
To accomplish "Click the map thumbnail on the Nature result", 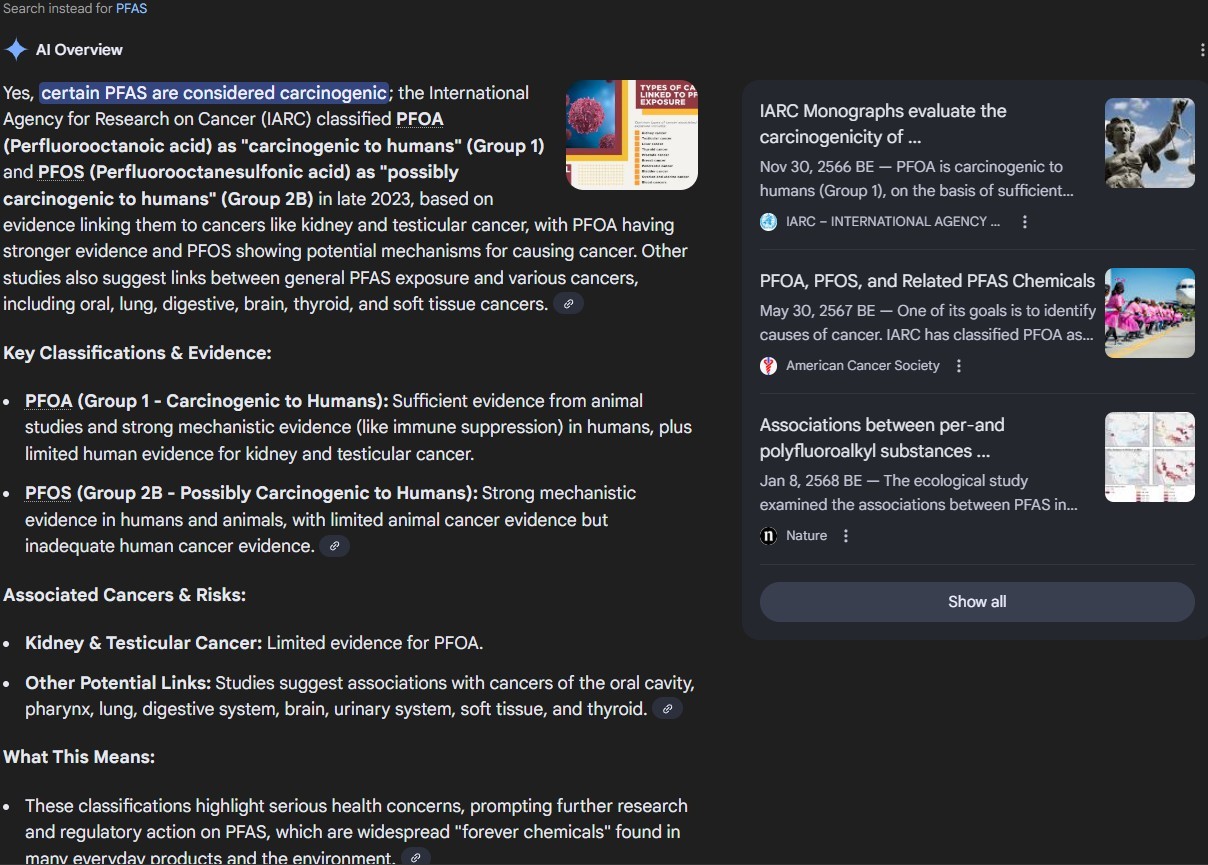I will (1150, 457).
